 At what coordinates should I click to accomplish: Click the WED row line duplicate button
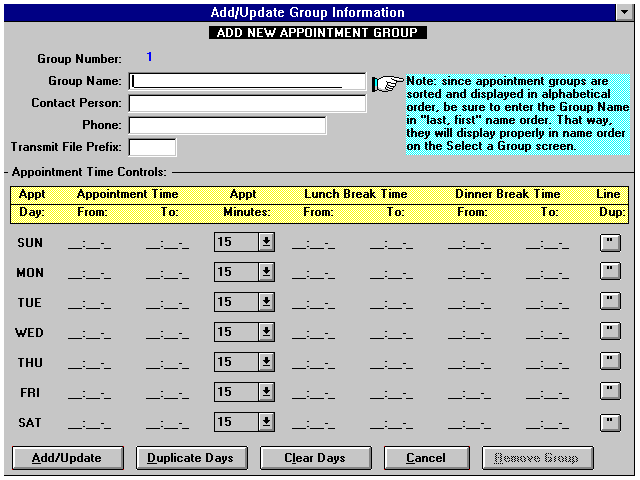point(609,332)
